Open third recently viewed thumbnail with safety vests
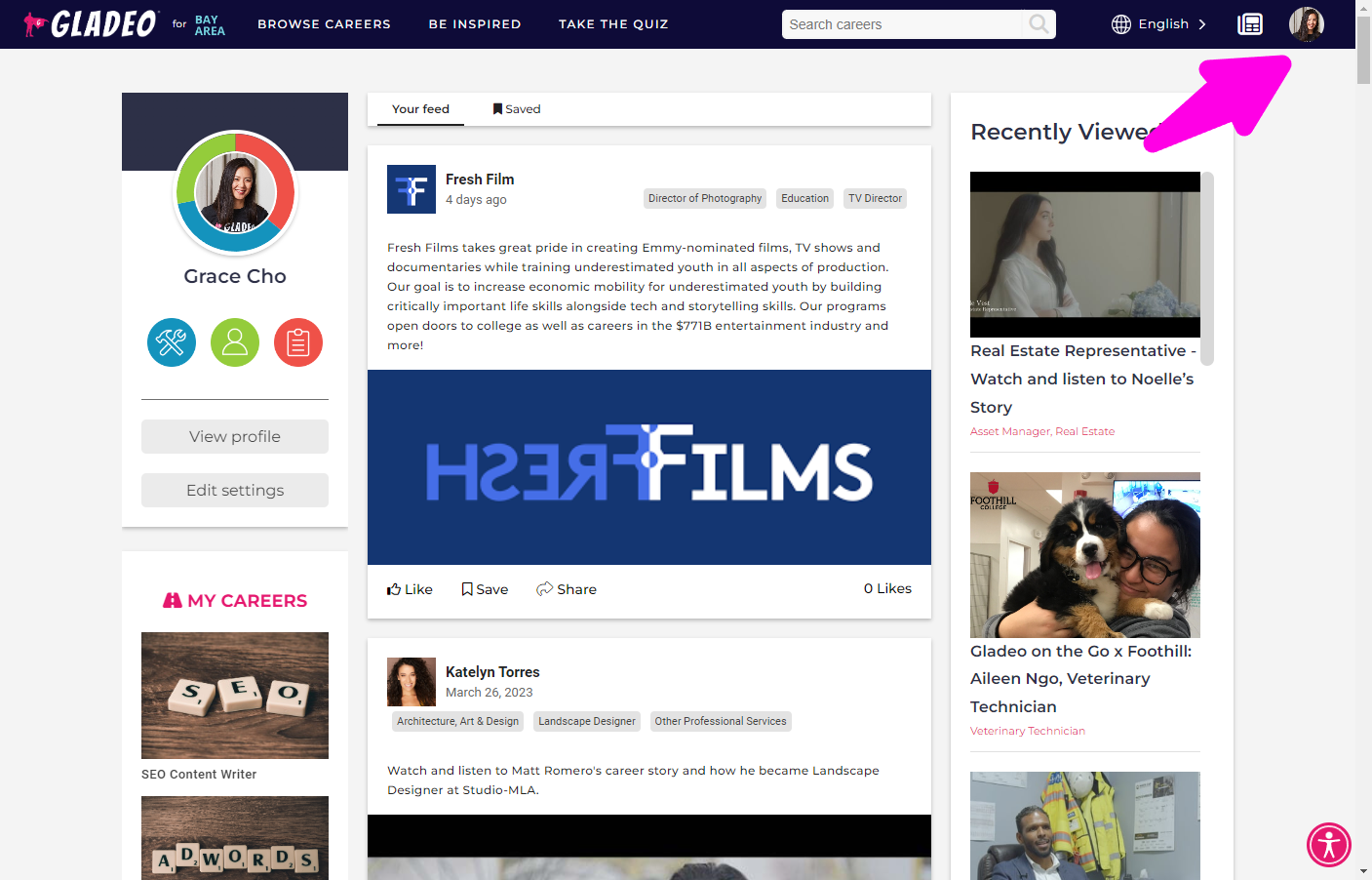This screenshot has width=1372, height=880. coord(1085,825)
